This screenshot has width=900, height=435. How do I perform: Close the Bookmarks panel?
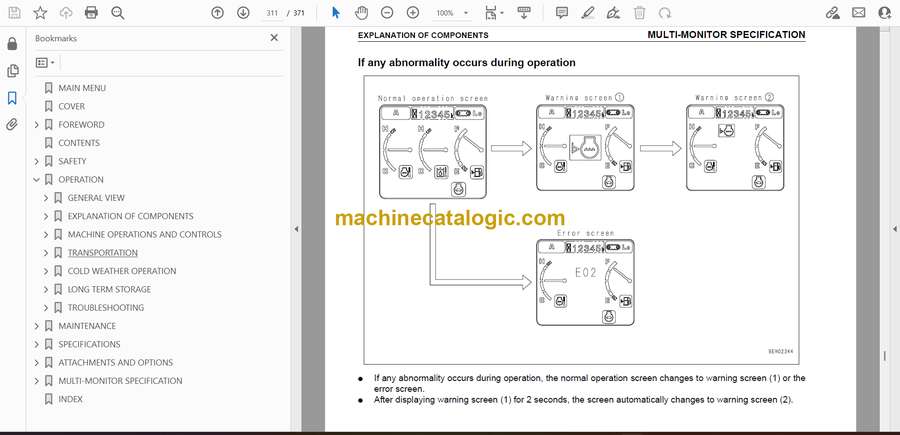(274, 38)
